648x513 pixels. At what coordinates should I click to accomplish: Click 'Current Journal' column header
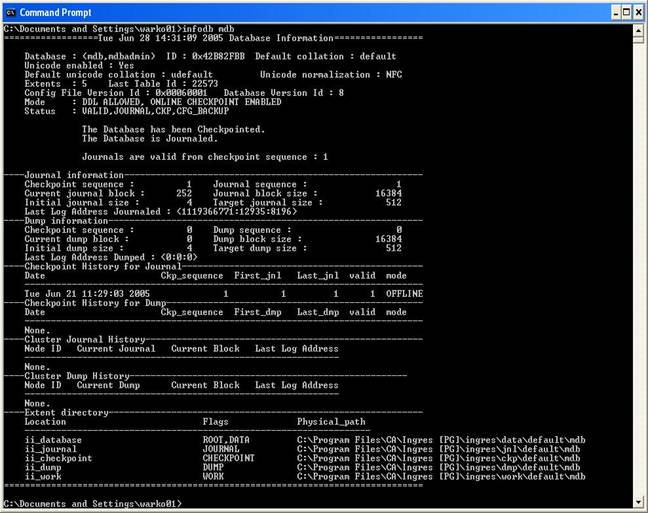(116, 348)
